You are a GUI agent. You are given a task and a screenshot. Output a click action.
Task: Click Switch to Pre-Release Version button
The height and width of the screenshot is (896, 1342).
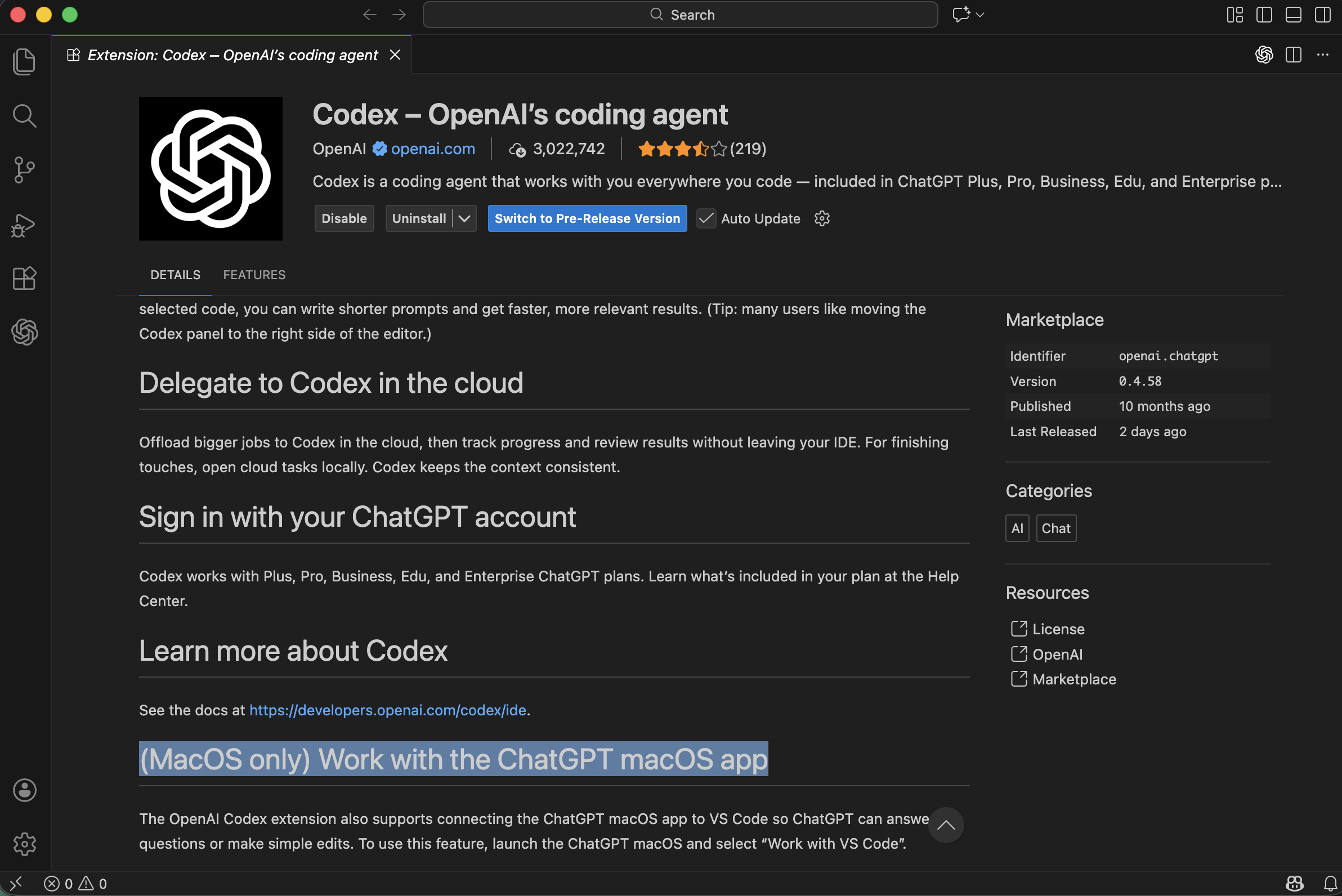(x=587, y=218)
